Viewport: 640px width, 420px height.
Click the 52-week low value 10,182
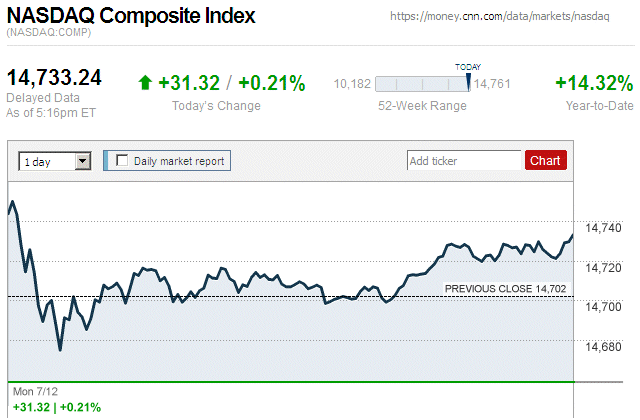pyautogui.click(x=353, y=85)
